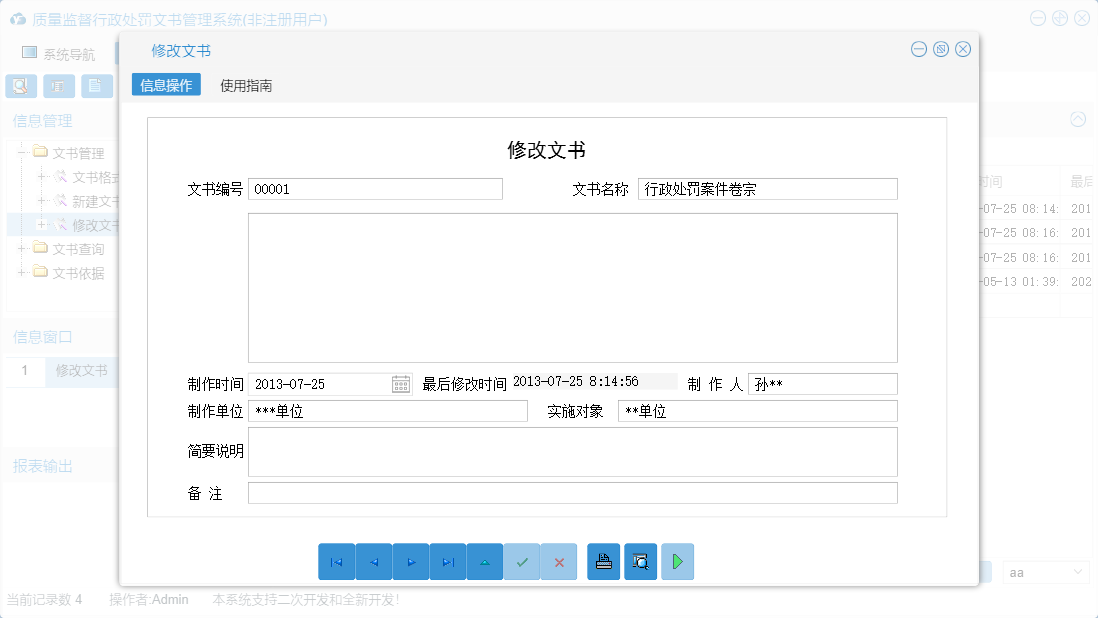Click the green up-arrow post icon
This screenshot has width=1098, height=618.
[x=485, y=561]
